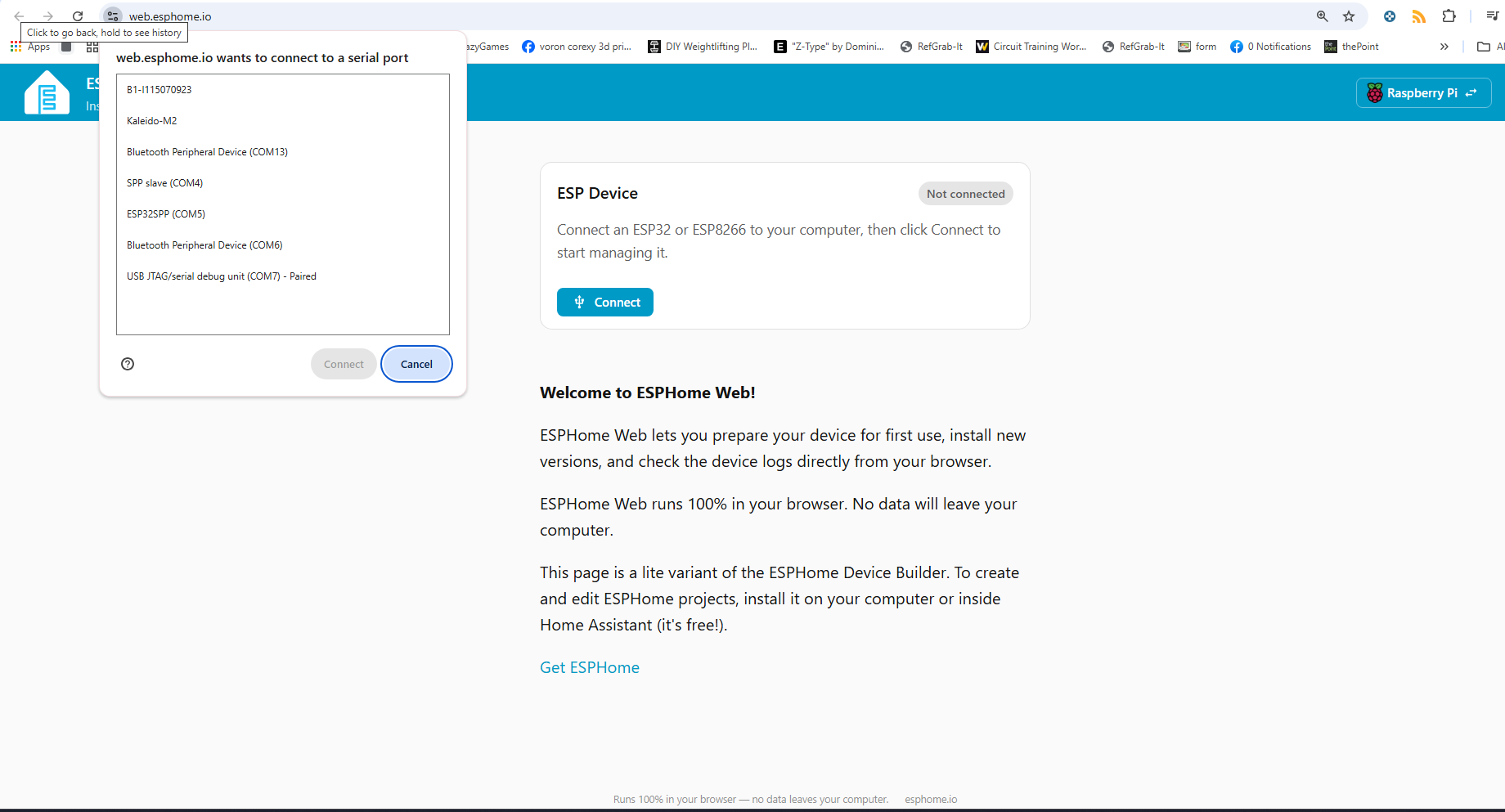
Task: Open the site information icon beside URL
Action: (113, 16)
